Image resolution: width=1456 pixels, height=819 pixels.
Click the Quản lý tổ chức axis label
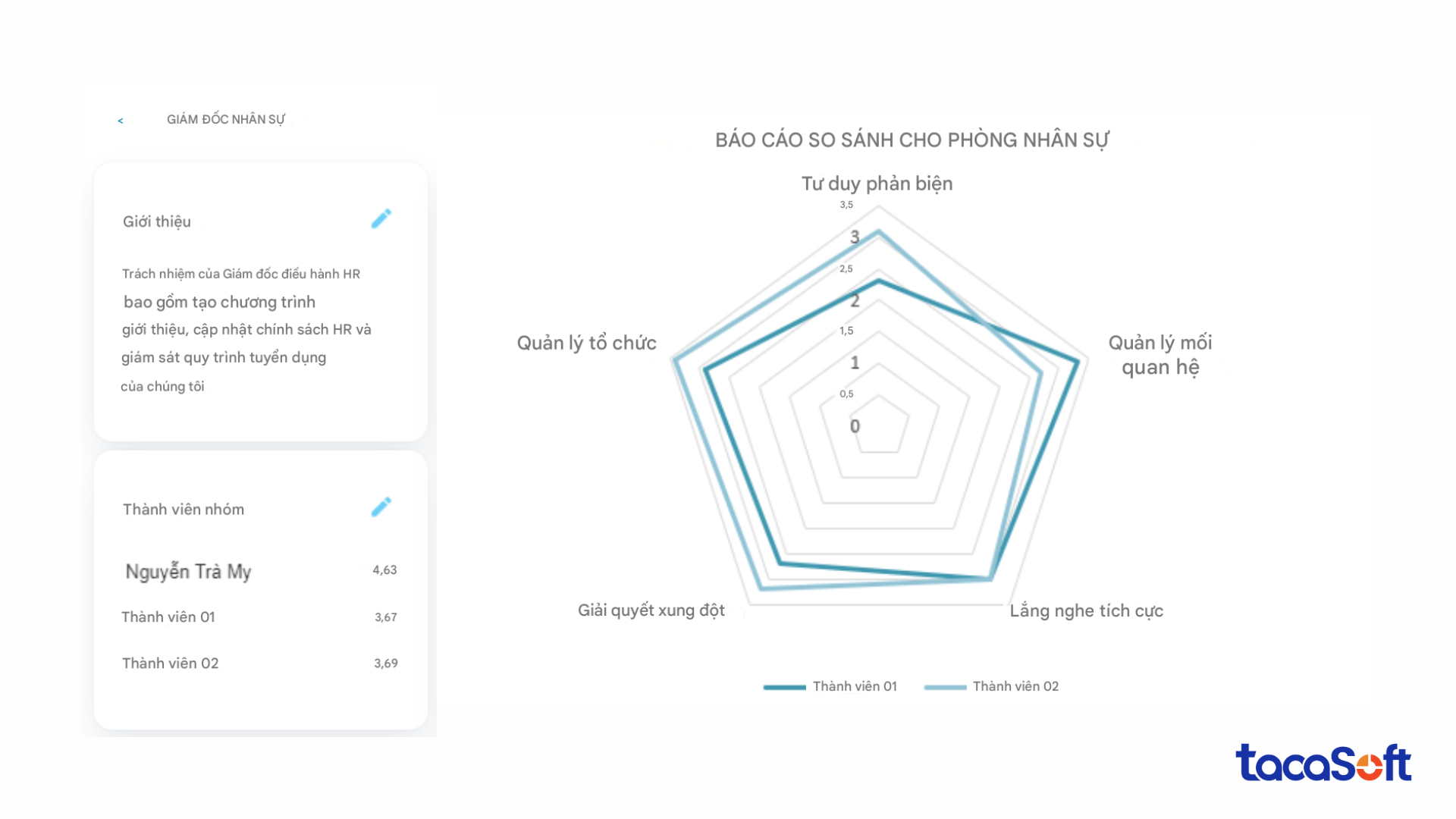point(586,344)
